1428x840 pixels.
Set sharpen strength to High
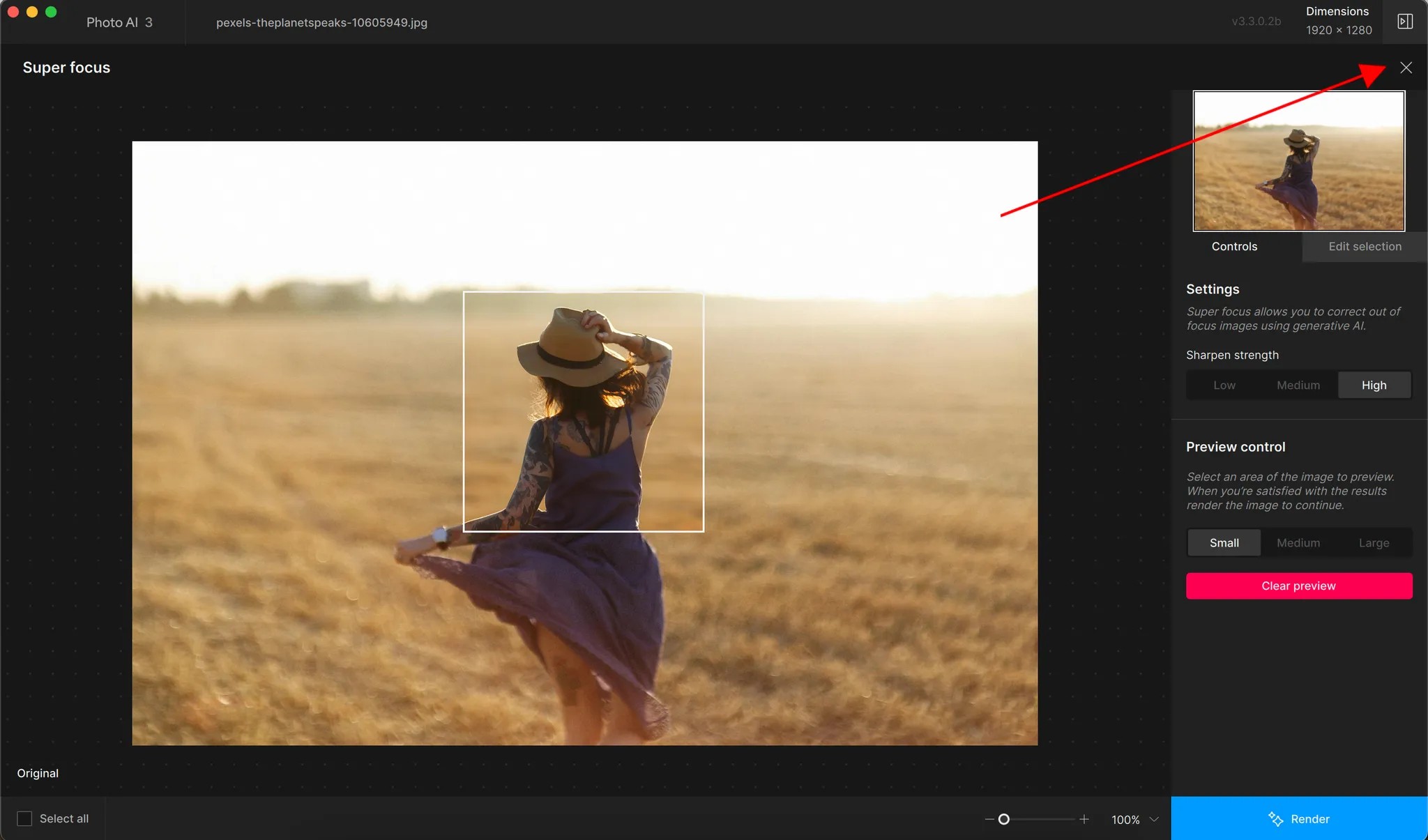pyautogui.click(x=1374, y=385)
